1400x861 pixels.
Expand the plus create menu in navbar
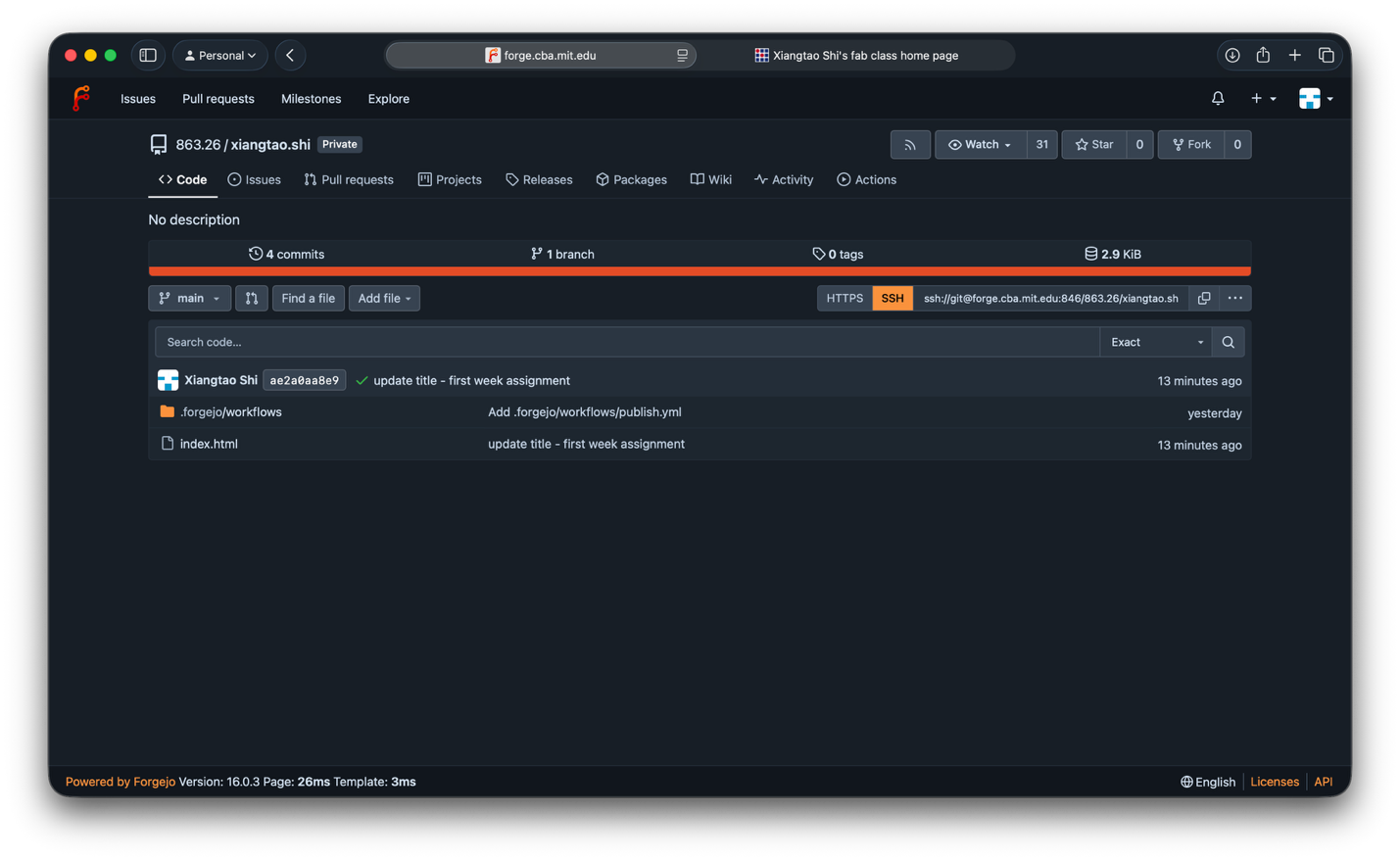click(1263, 98)
